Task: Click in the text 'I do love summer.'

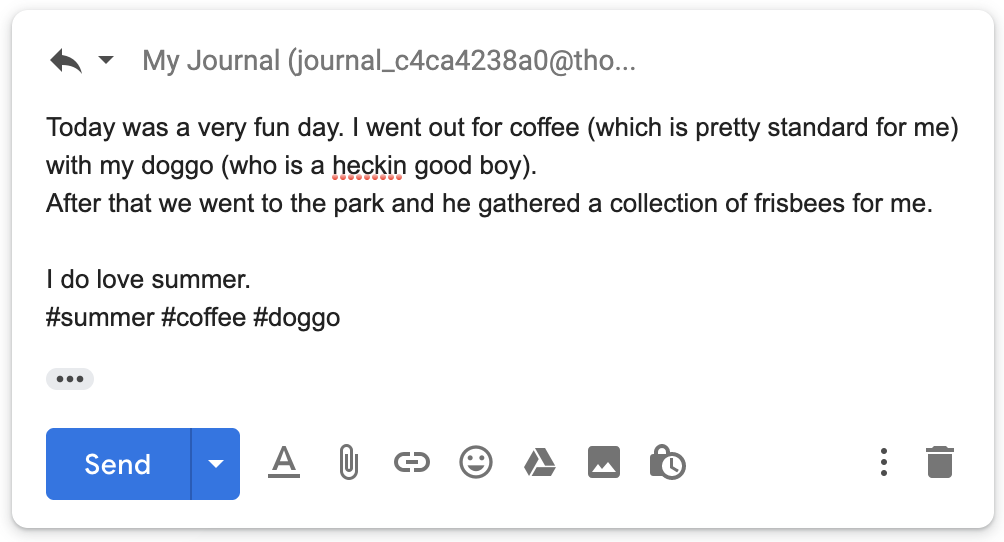Action: click(x=148, y=279)
